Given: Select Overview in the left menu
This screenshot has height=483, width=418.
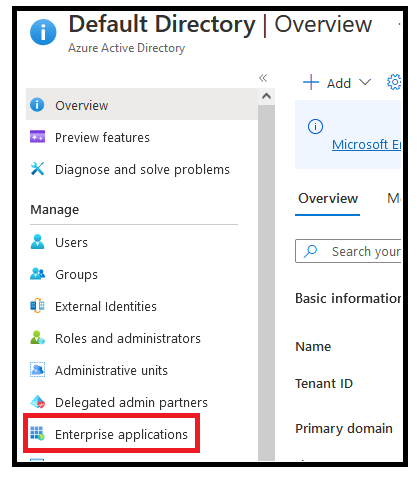Looking at the screenshot, I should tap(142, 105).
